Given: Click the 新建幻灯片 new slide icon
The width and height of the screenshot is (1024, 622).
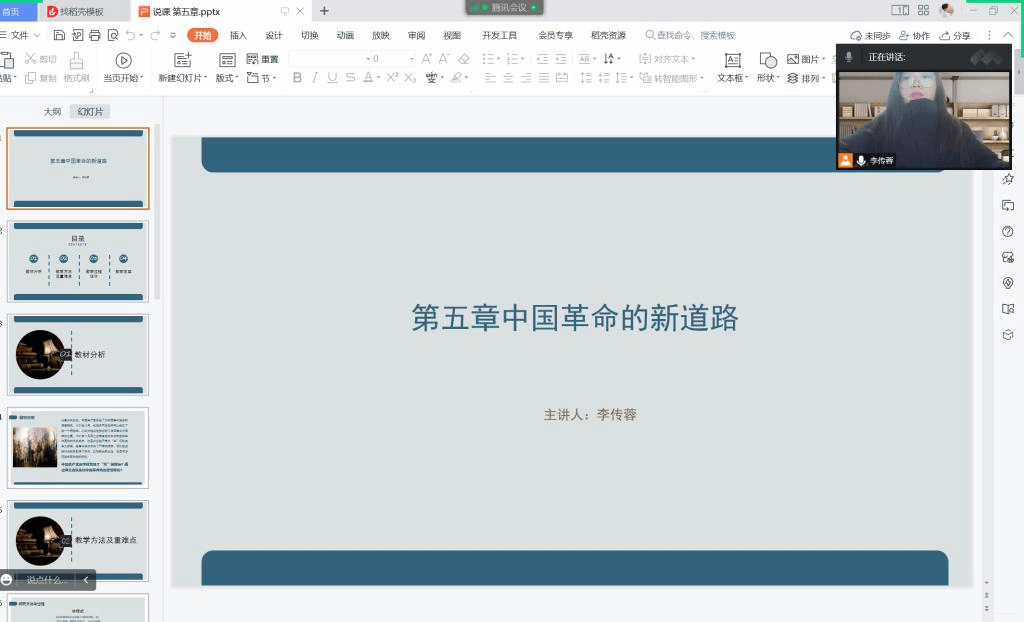Looking at the screenshot, I should (182, 60).
